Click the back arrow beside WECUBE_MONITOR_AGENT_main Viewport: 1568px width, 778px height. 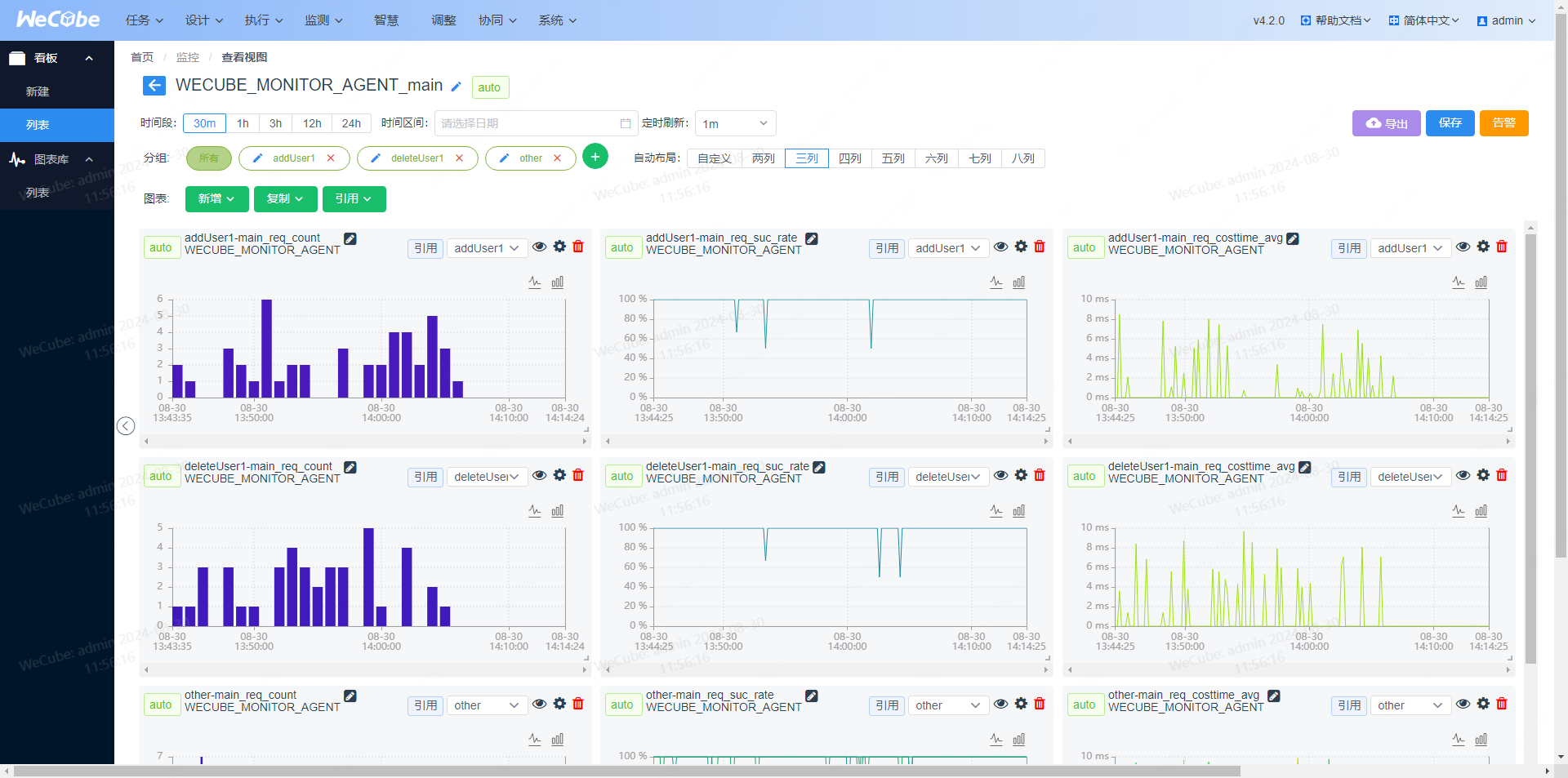tap(154, 86)
